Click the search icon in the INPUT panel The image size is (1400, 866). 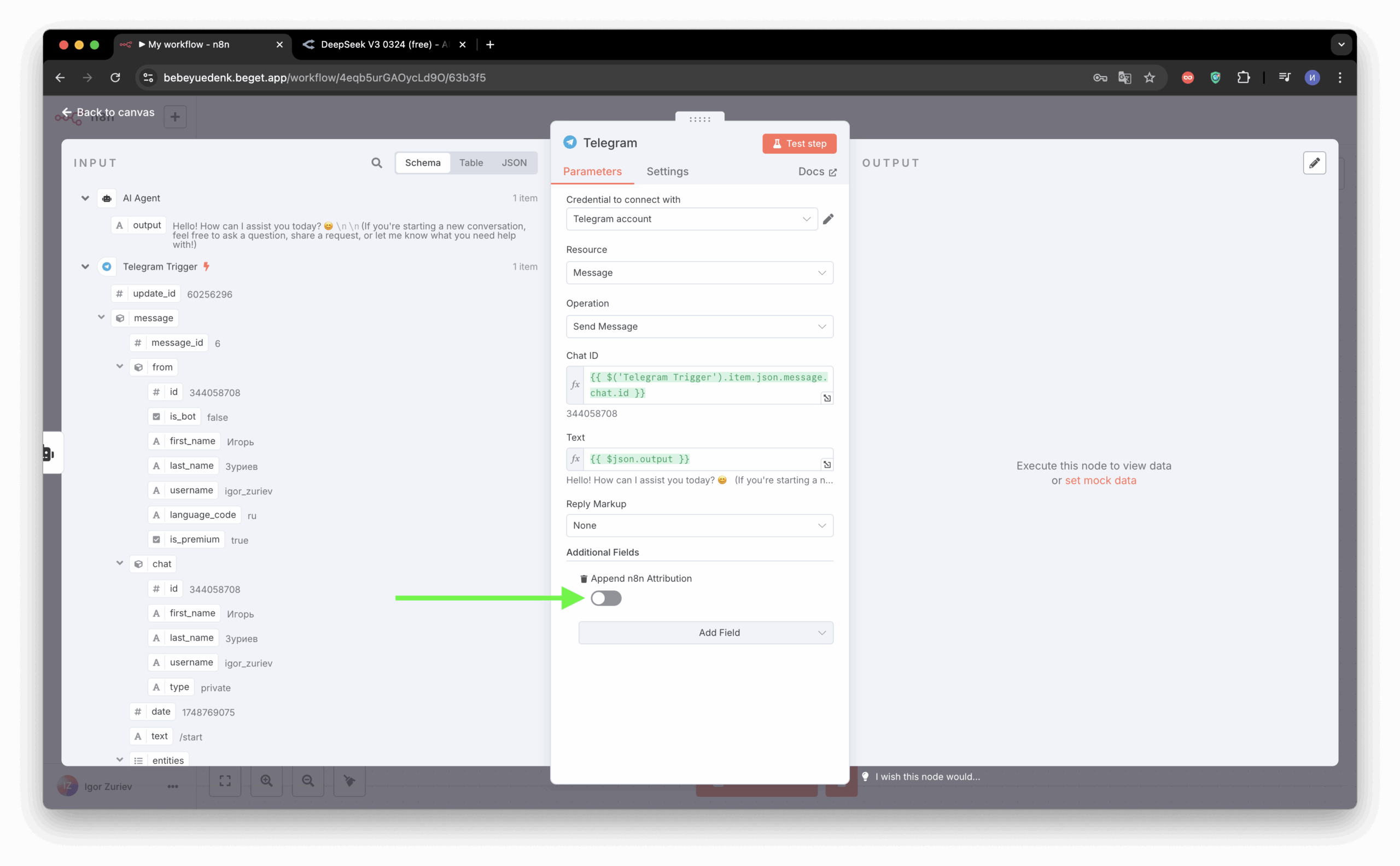(x=376, y=162)
